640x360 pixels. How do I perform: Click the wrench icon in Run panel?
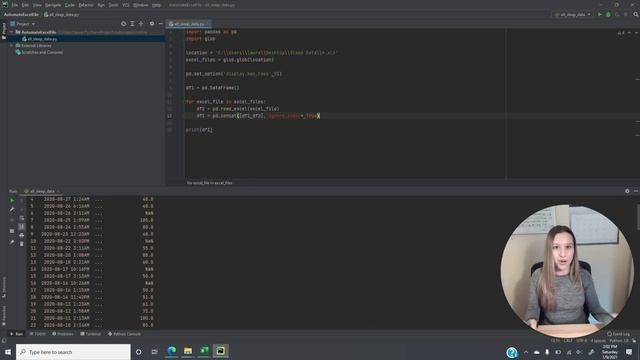(12, 209)
